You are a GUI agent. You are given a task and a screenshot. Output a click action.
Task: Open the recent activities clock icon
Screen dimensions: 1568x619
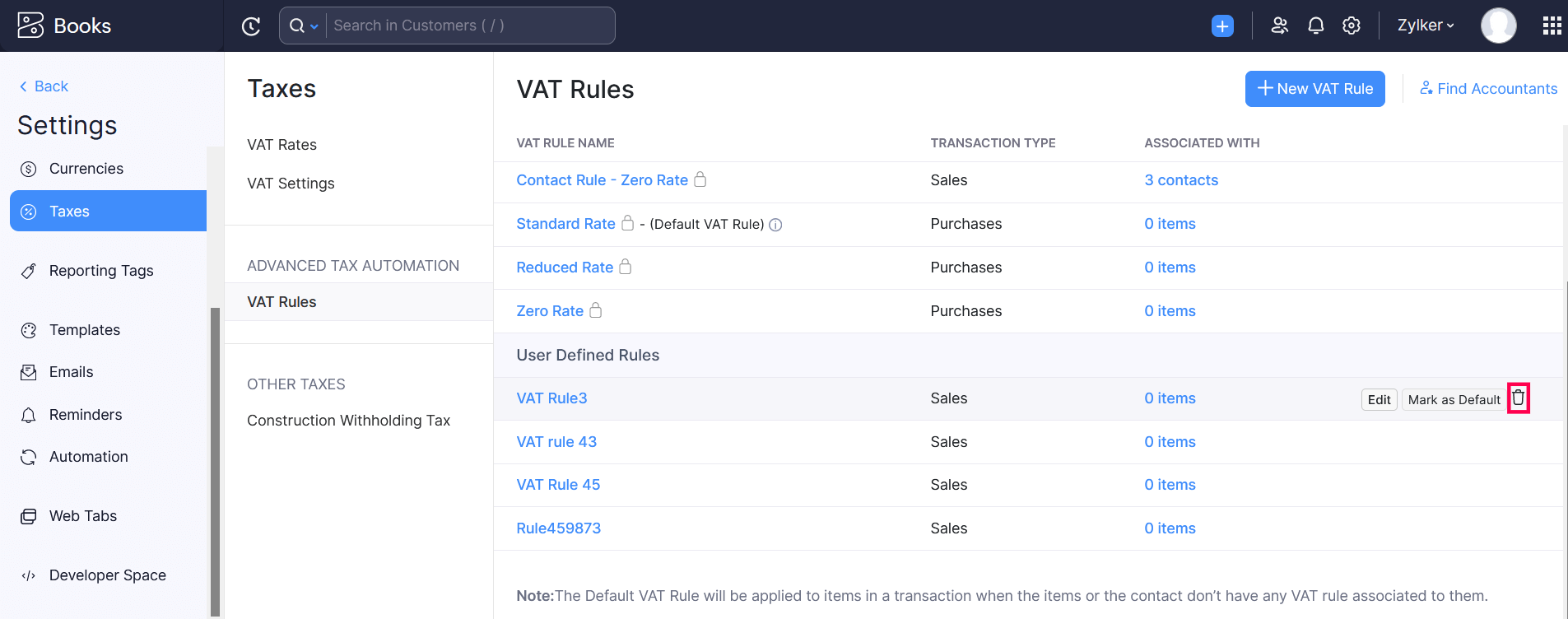[251, 26]
